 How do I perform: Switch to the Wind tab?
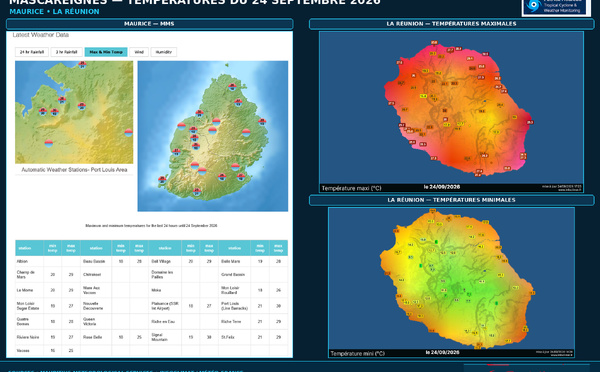(139, 52)
